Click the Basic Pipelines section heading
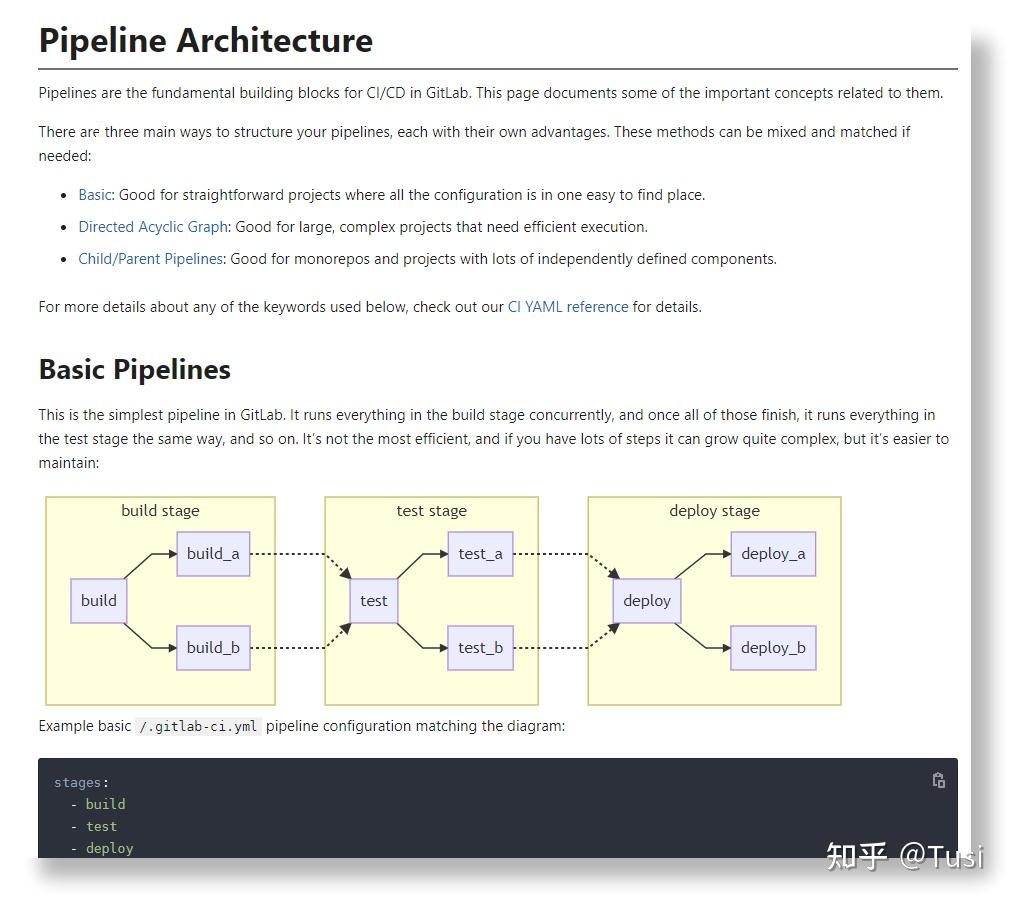 (x=135, y=370)
